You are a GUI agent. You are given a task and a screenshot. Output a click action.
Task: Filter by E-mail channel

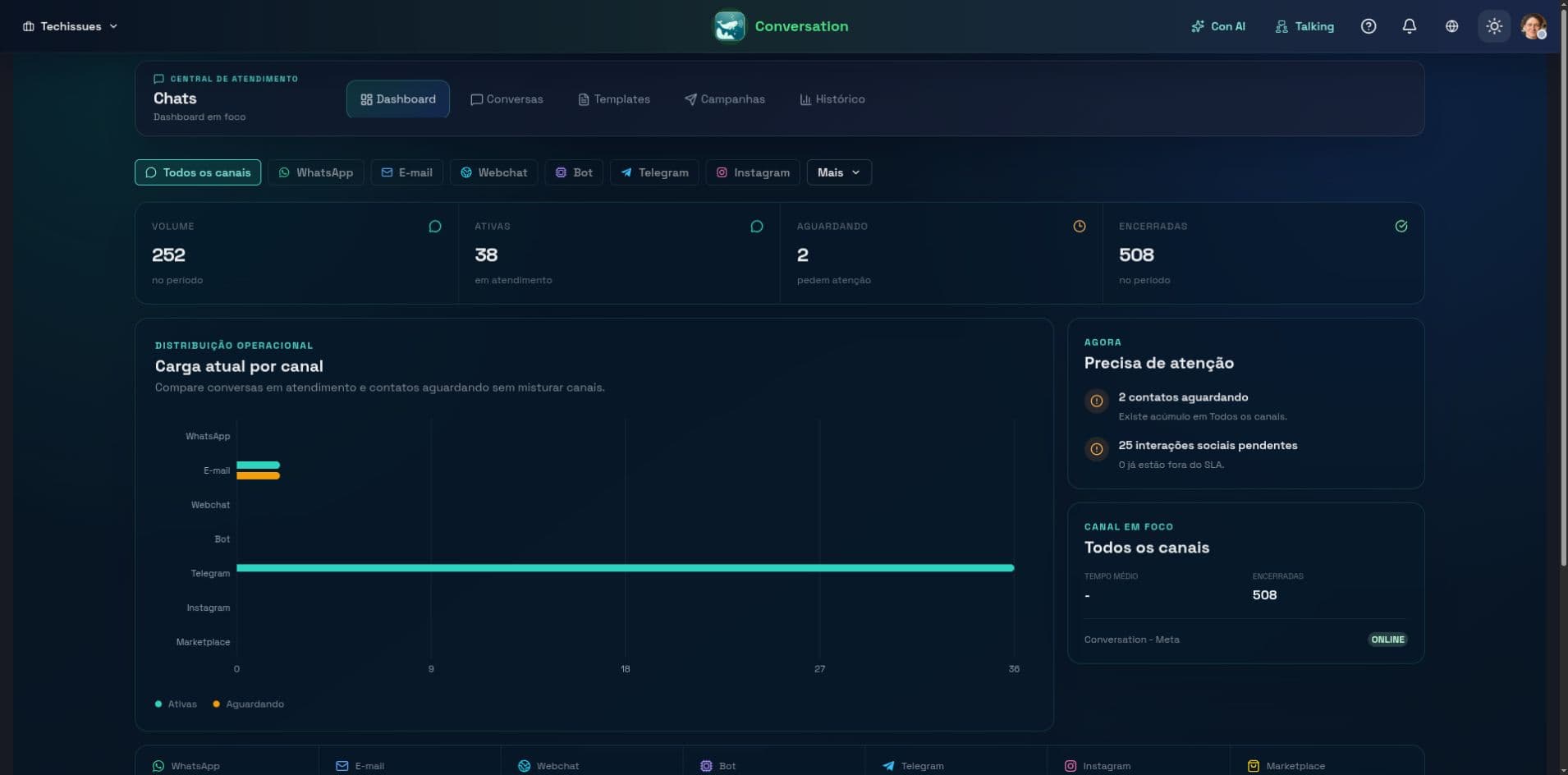pos(407,172)
